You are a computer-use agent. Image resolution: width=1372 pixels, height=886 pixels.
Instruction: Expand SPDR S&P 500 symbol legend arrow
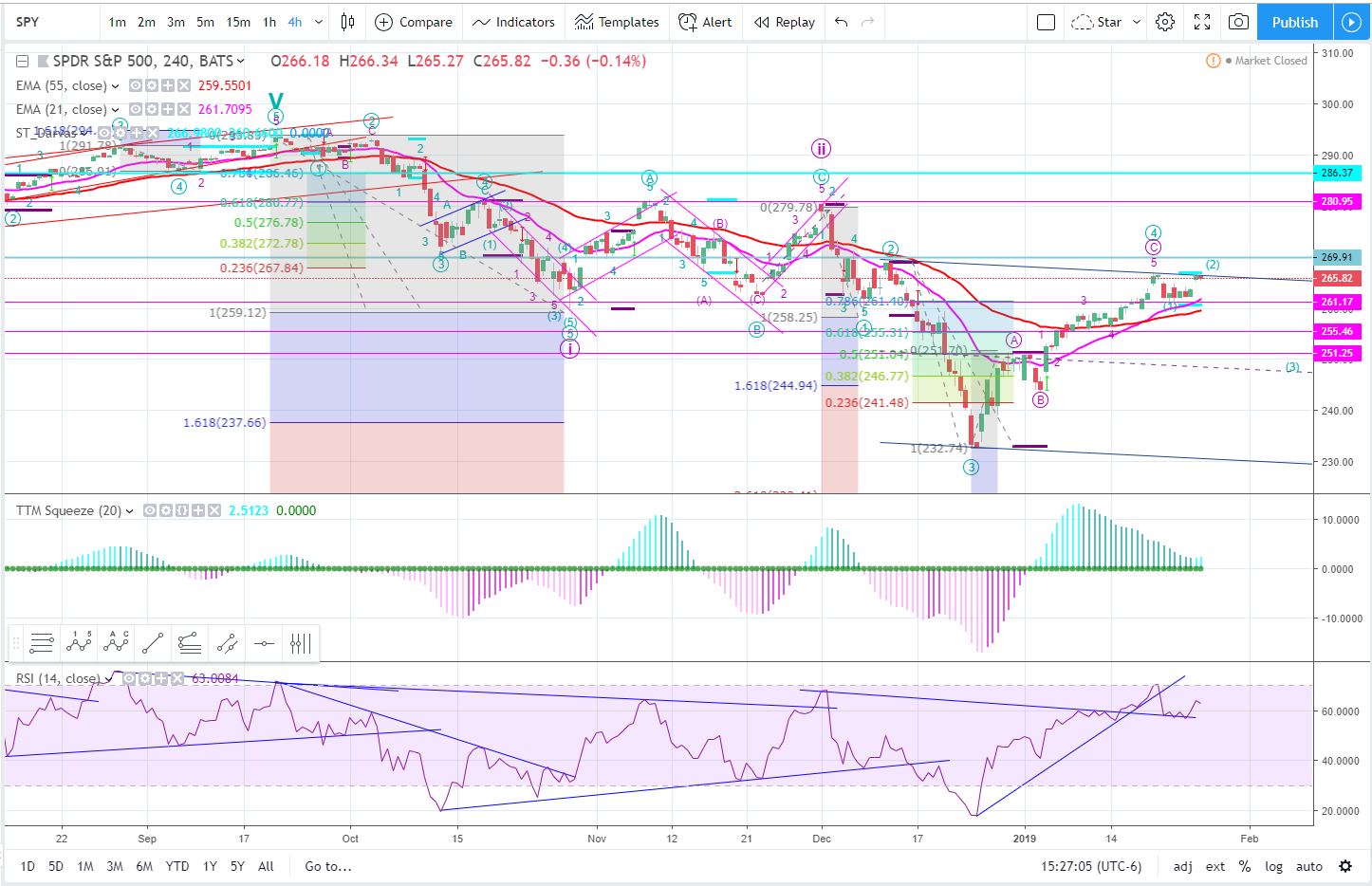point(240,61)
